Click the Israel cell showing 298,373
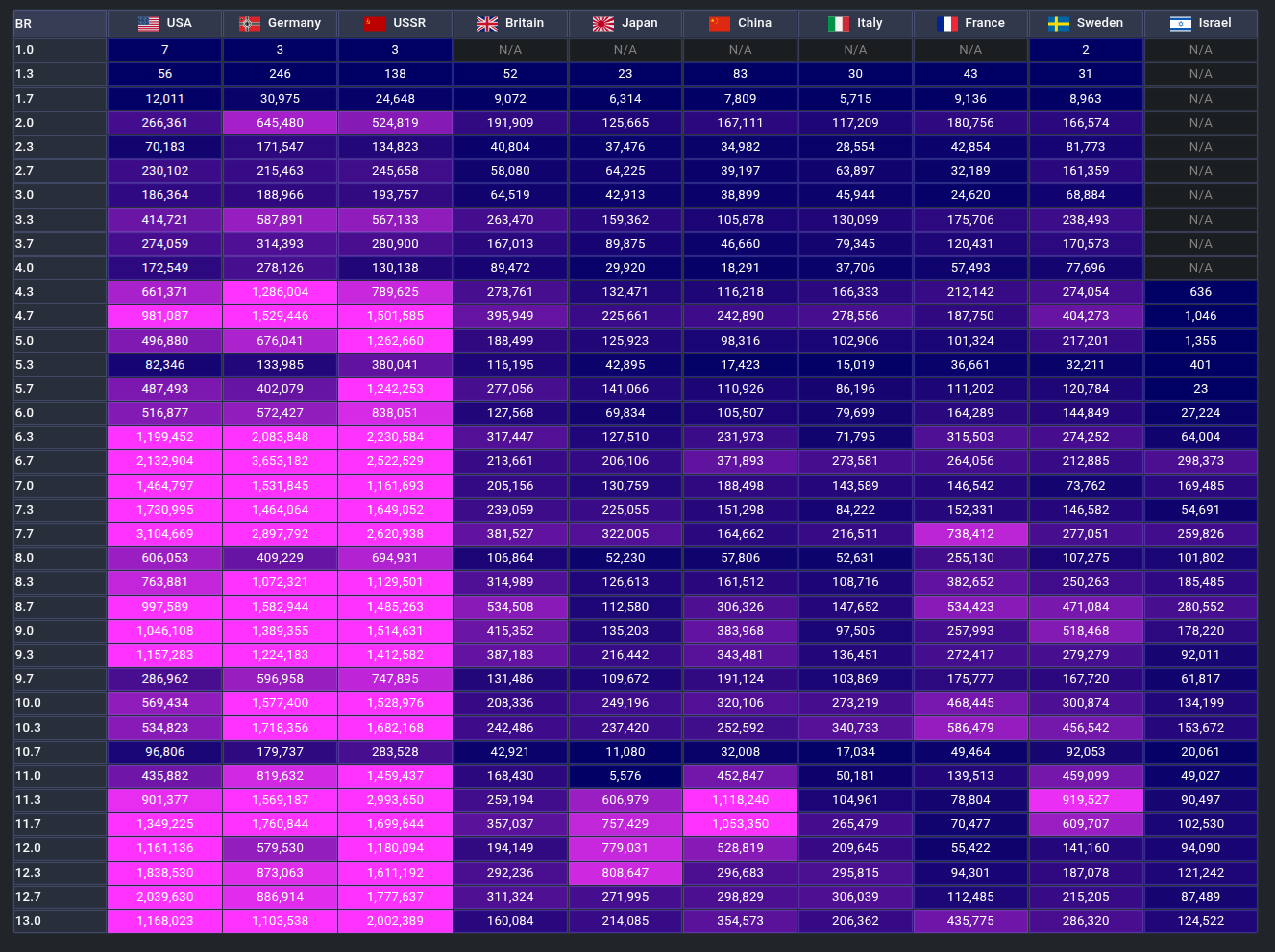1275x952 pixels. coord(1201,461)
